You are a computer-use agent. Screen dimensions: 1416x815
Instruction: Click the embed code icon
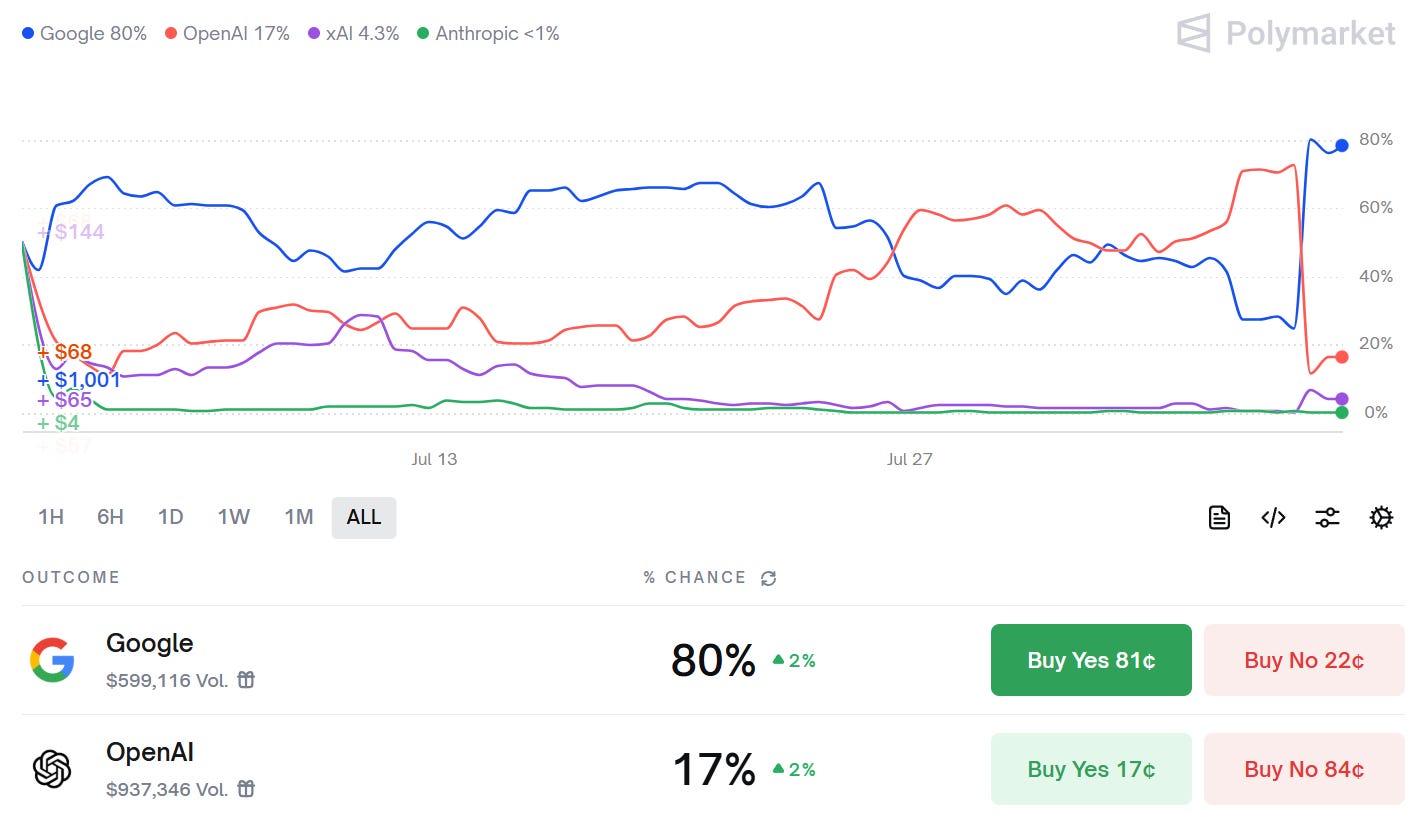tap(1273, 517)
